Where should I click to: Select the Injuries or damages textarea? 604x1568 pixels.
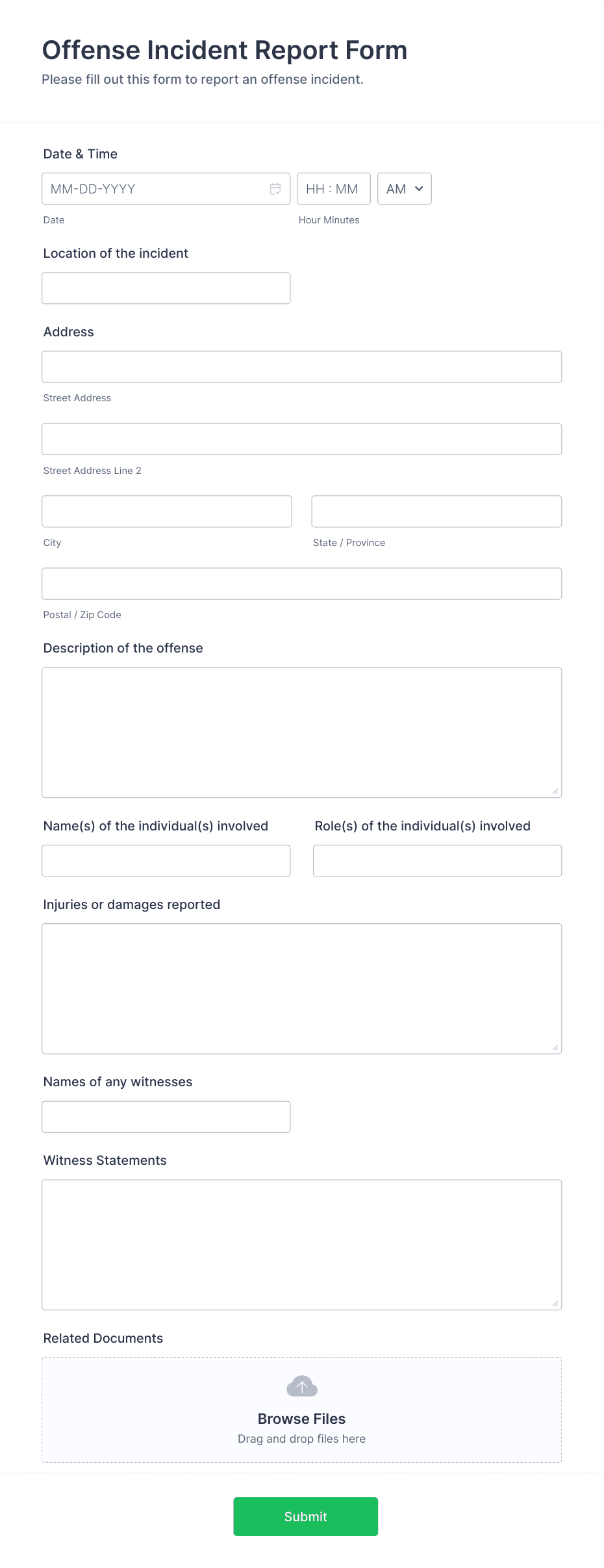click(x=301, y=987)
